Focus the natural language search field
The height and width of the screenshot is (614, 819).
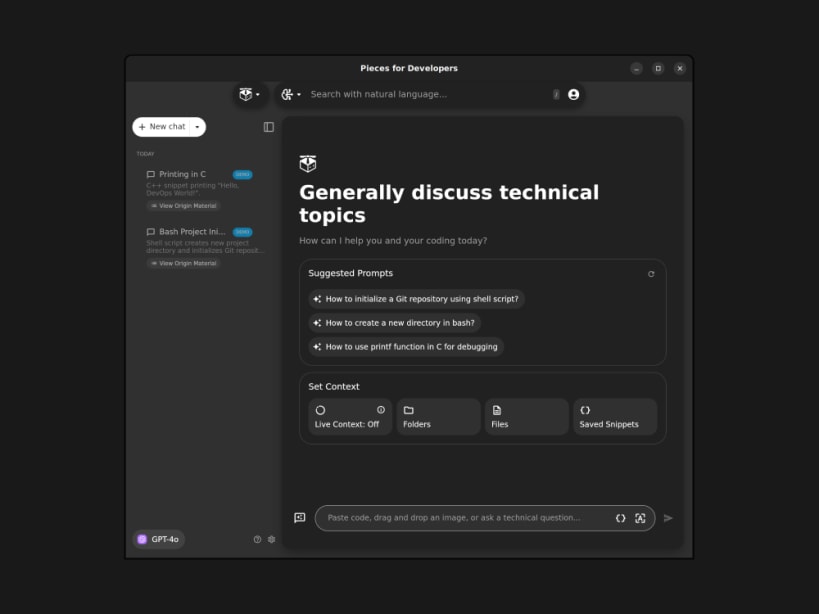pyautogui.click(x=428, y=95)
